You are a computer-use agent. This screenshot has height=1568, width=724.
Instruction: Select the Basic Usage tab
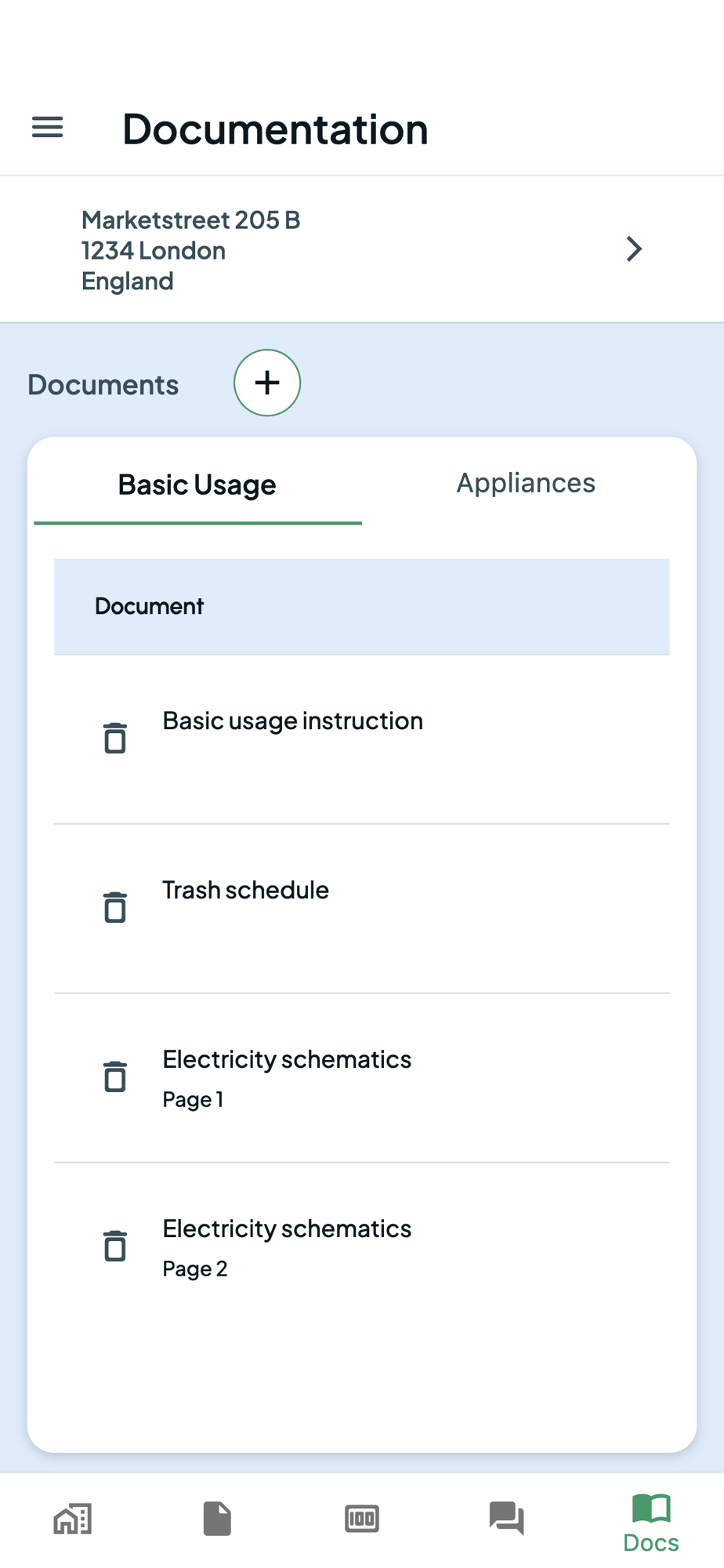point(197,485)
